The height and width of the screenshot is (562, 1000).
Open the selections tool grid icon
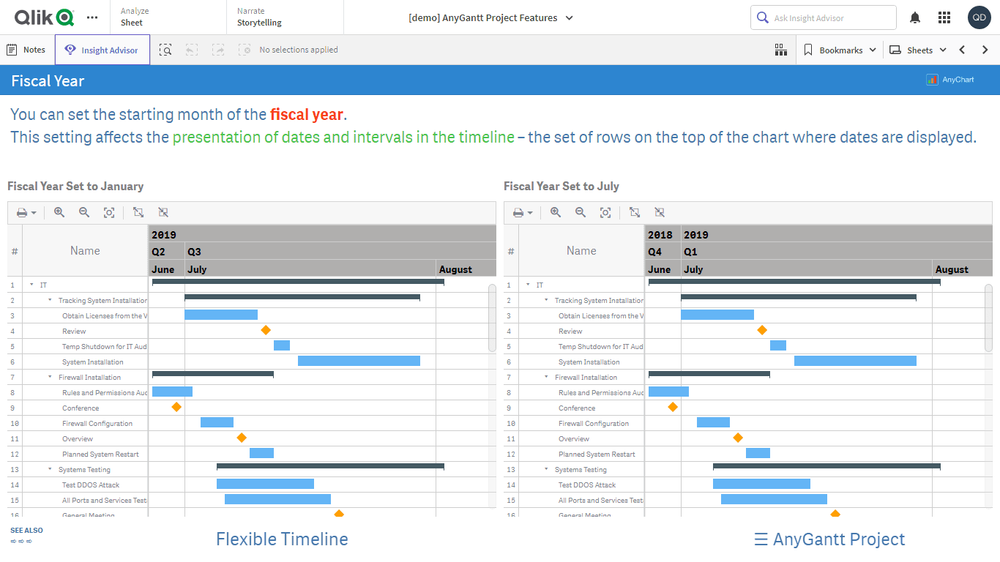point(780,50)
